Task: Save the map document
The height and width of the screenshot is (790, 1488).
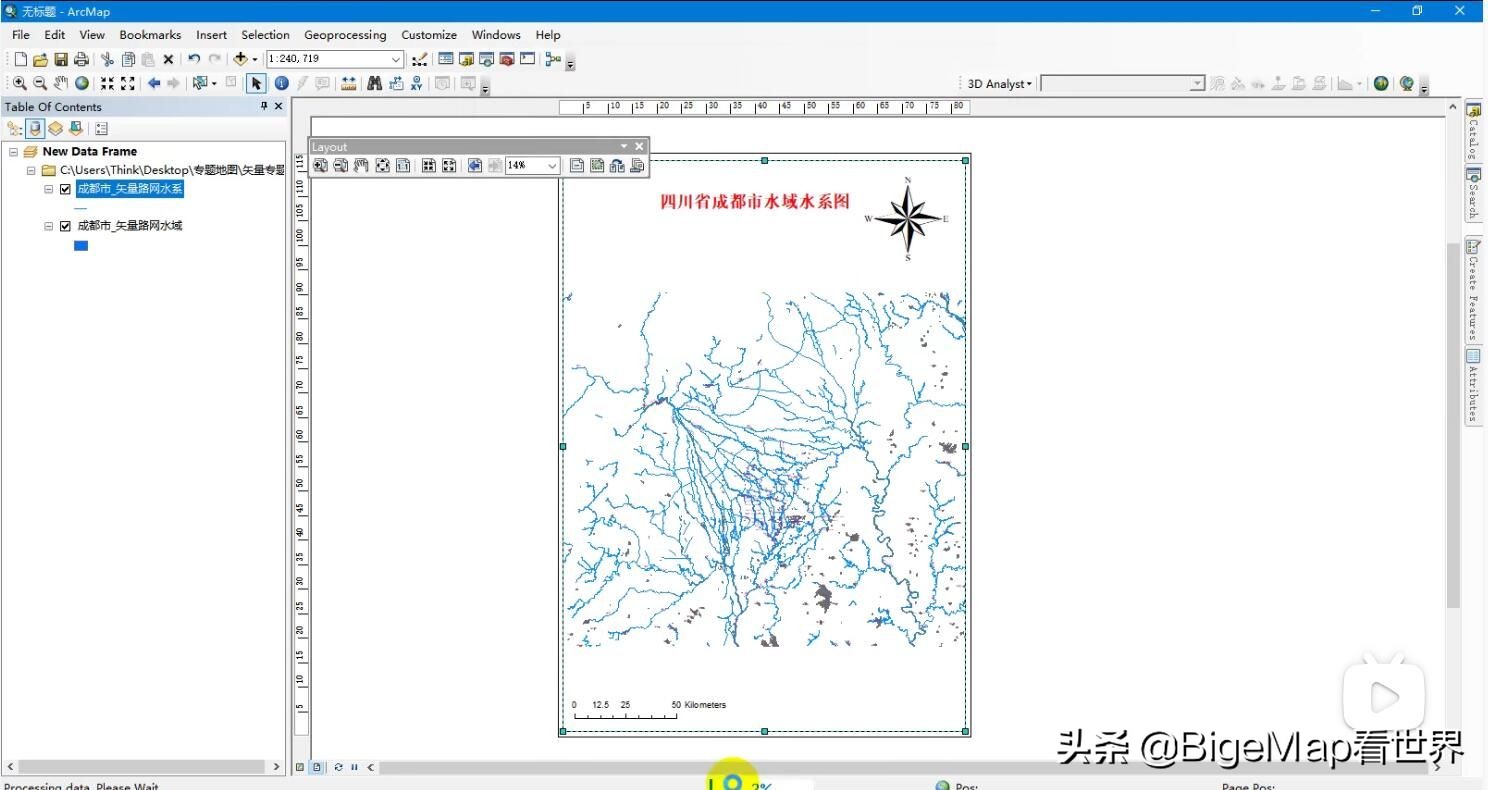Action: [61, 59]
